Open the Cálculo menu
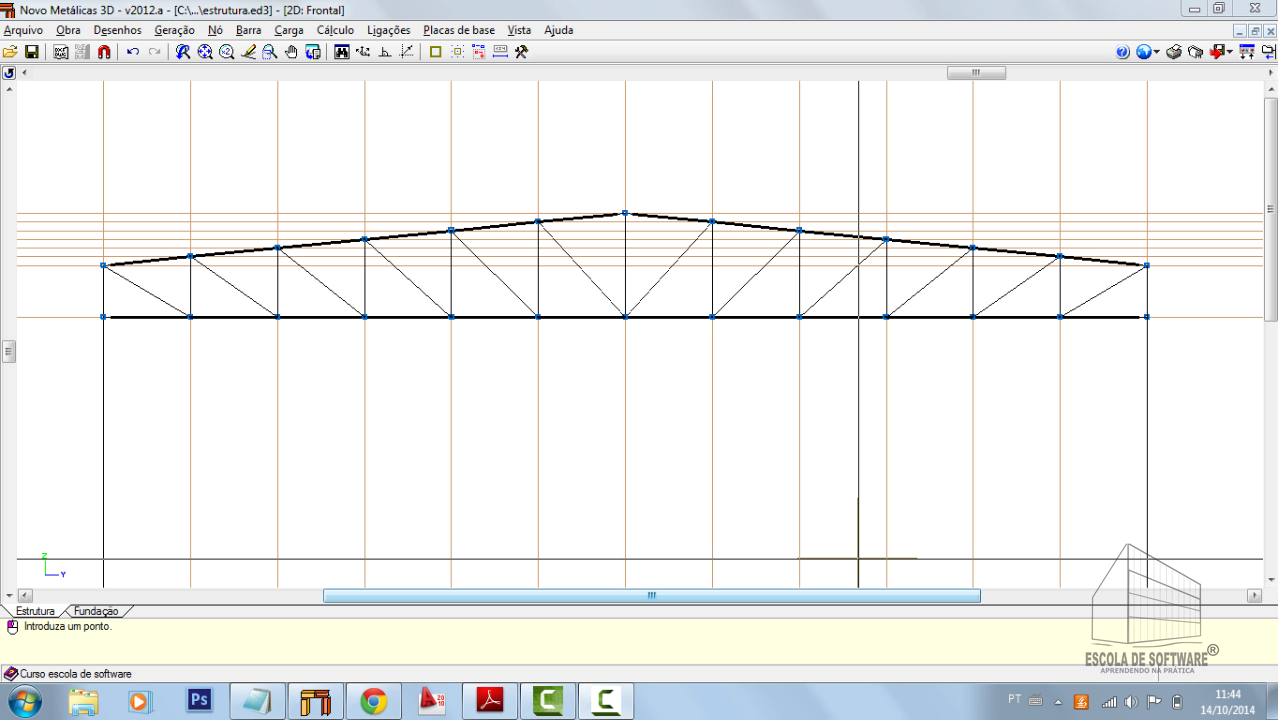The height and width of the screenshot is (720, 1278). tap(335, 30)
